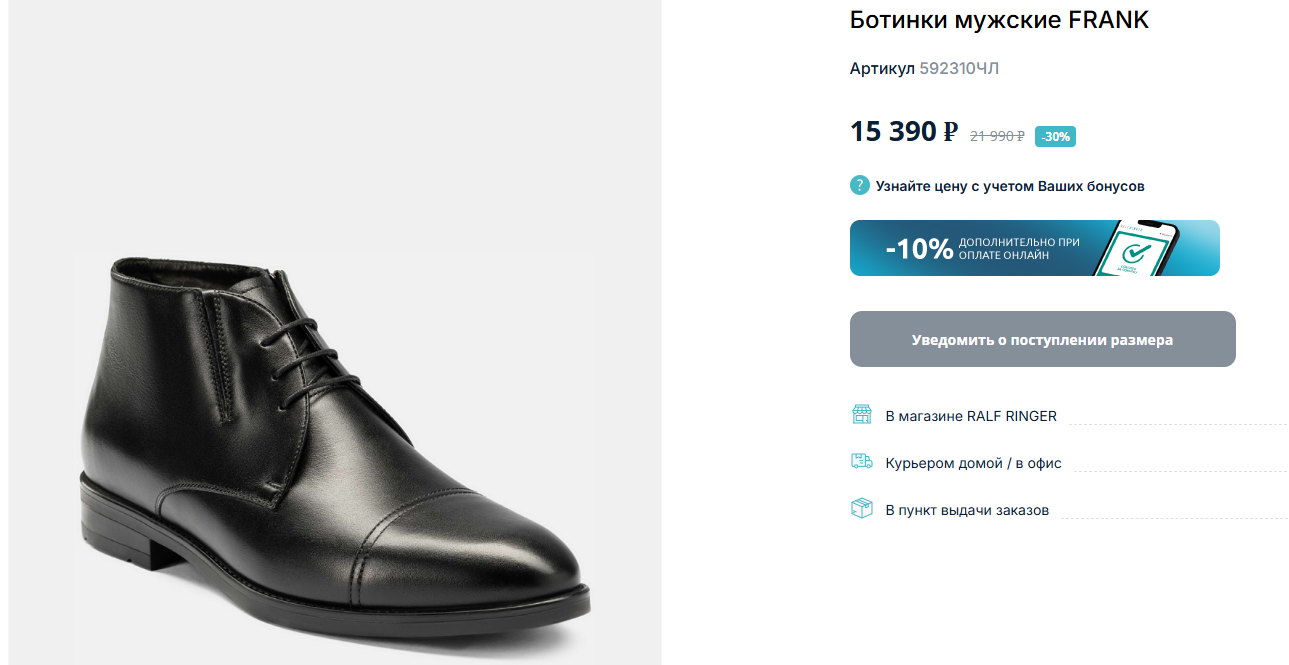1289x665 pixels.
Task: Click the crossed-out old price 21 990 ₽
Action: [x=997, y=136]
